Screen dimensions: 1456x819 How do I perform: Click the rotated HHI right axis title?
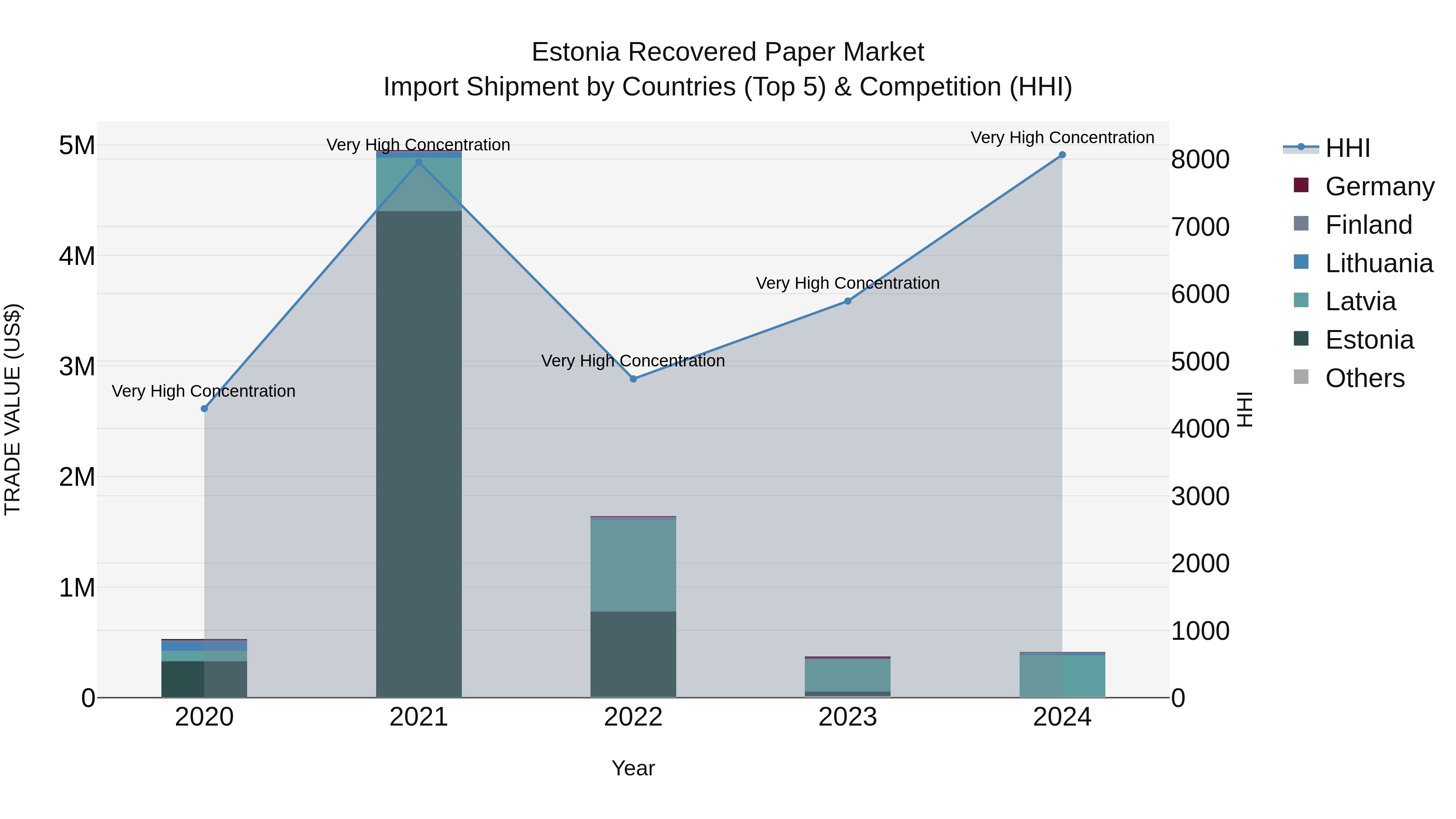point(1245,409)
